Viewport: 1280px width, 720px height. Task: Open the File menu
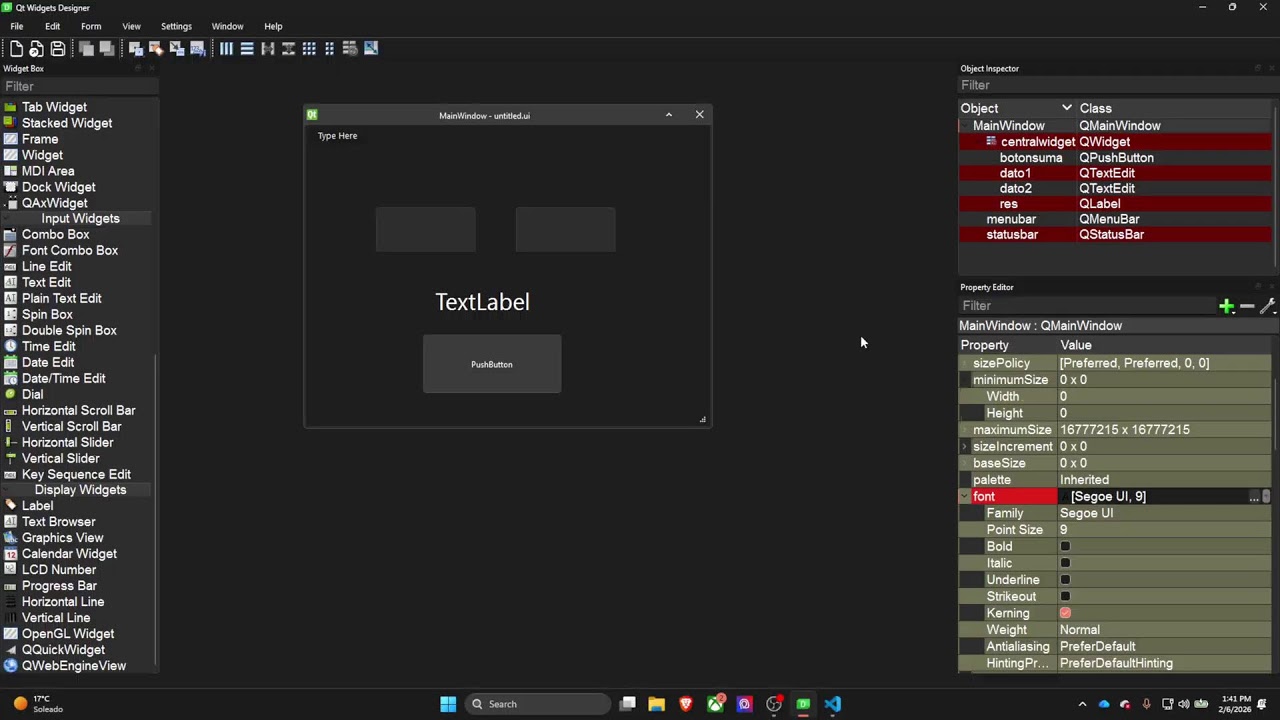(17, 26)
